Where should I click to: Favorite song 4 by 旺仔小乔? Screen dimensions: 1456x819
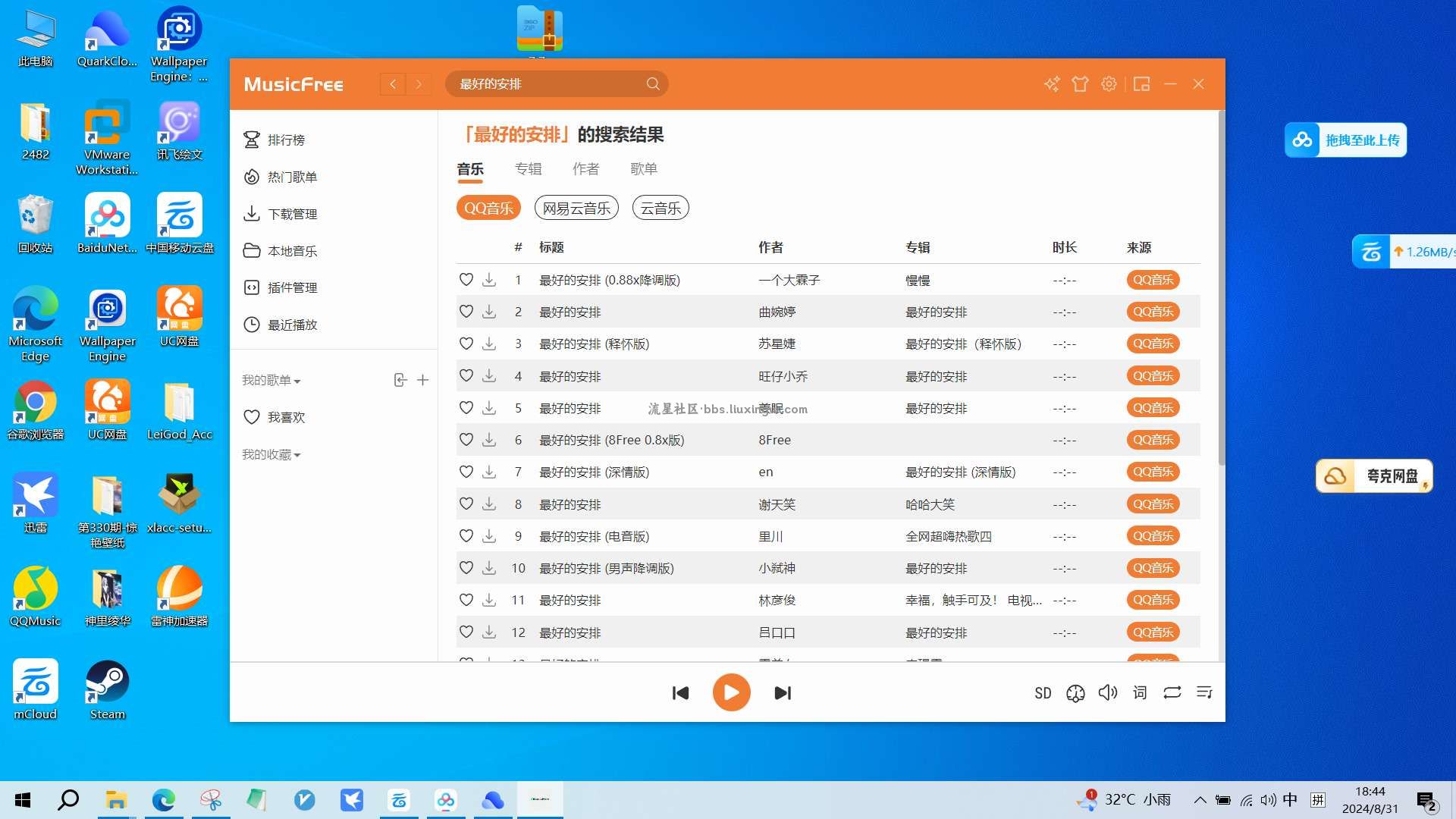point(466,376)
